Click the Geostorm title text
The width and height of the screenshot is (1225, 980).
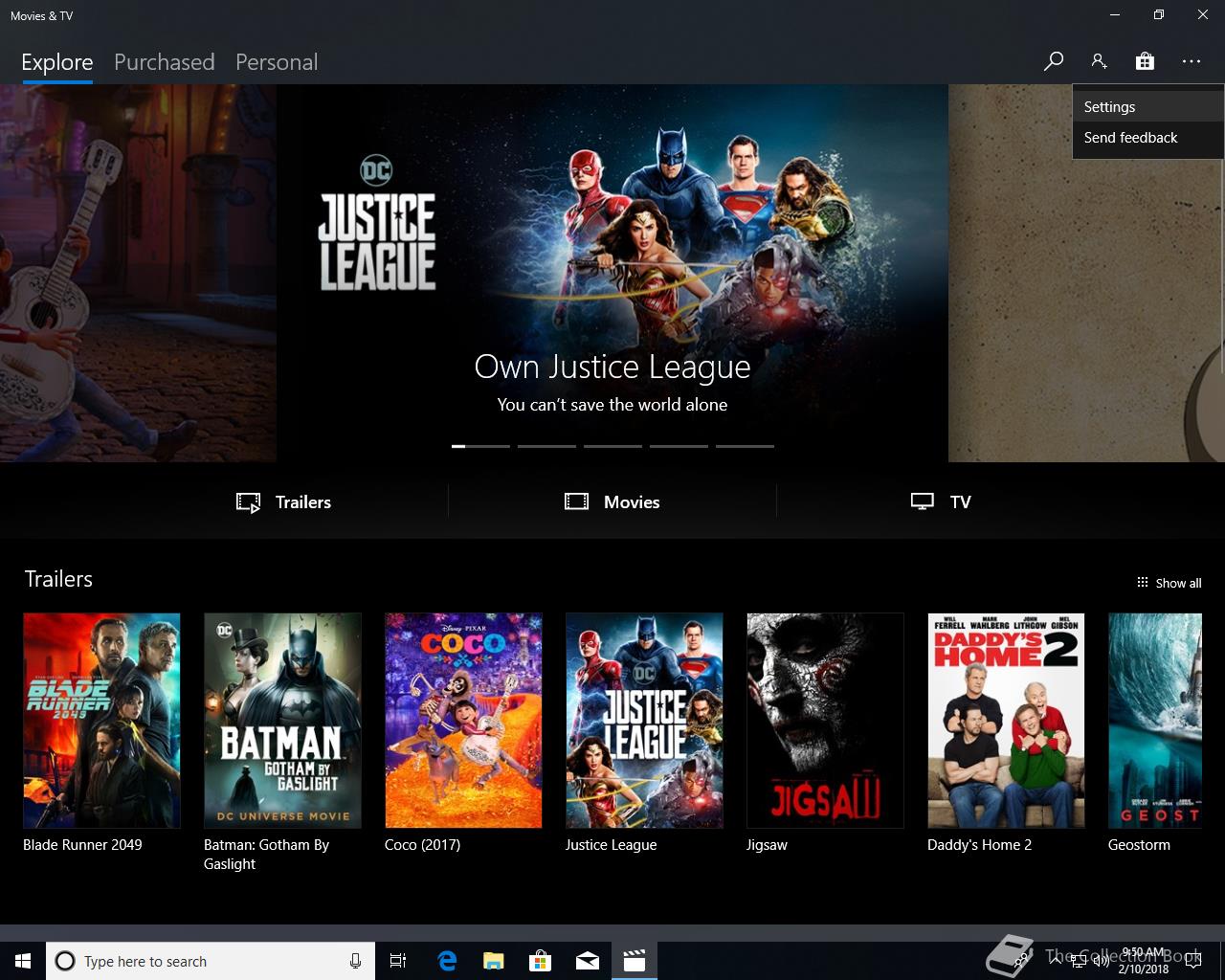tap(1139, 845)
